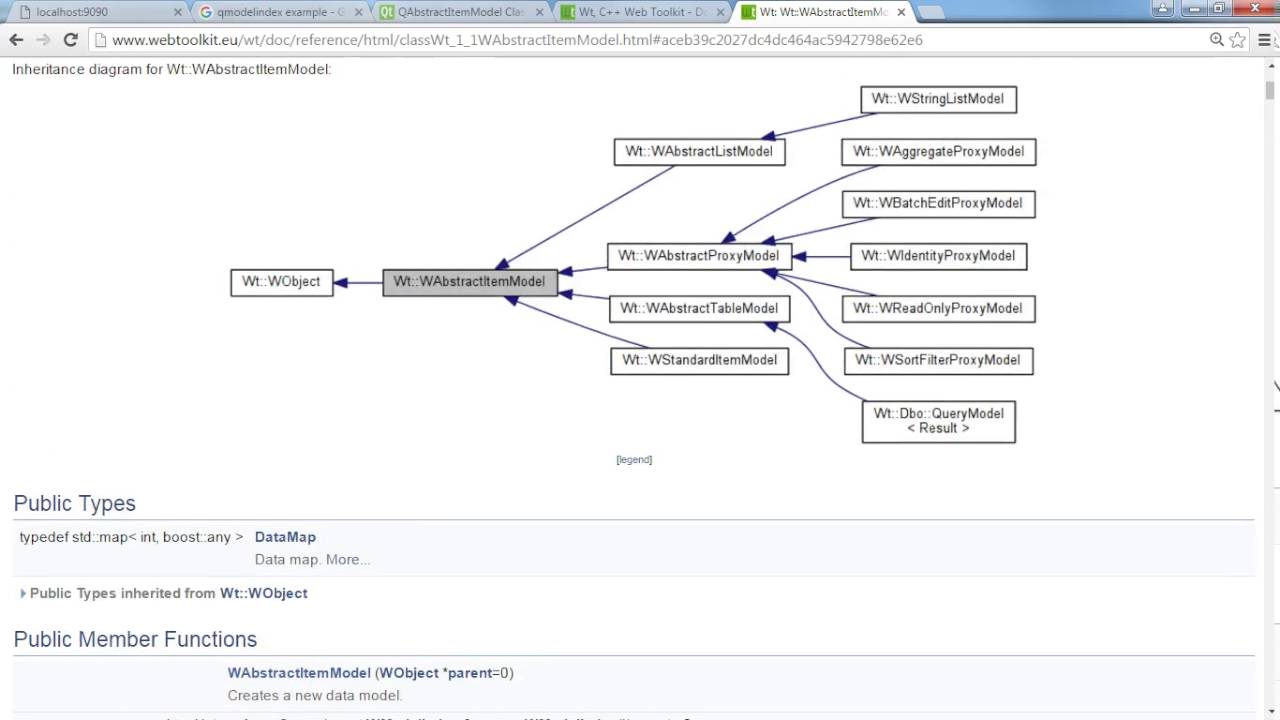Expand Public Types inherited from Wt::WObject
This screenshot has width=1280, height=720.
pyautogui.click(x=23, y=594)
